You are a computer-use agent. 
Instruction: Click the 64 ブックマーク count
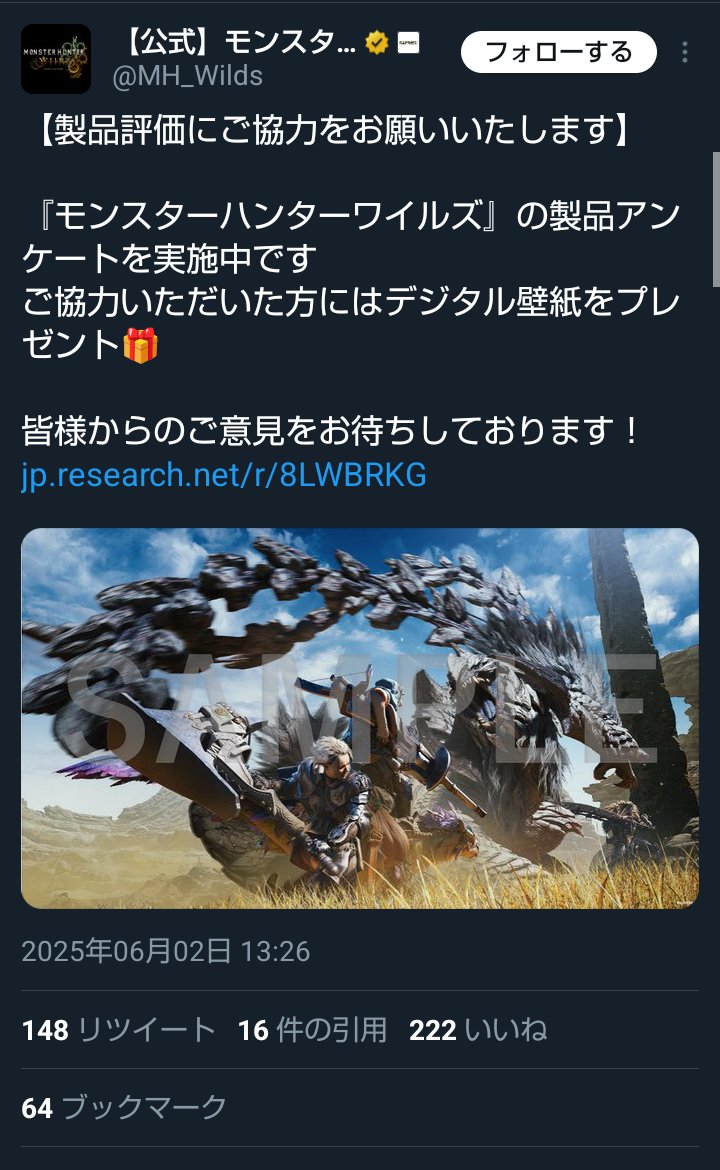(x=124, y=1107)
